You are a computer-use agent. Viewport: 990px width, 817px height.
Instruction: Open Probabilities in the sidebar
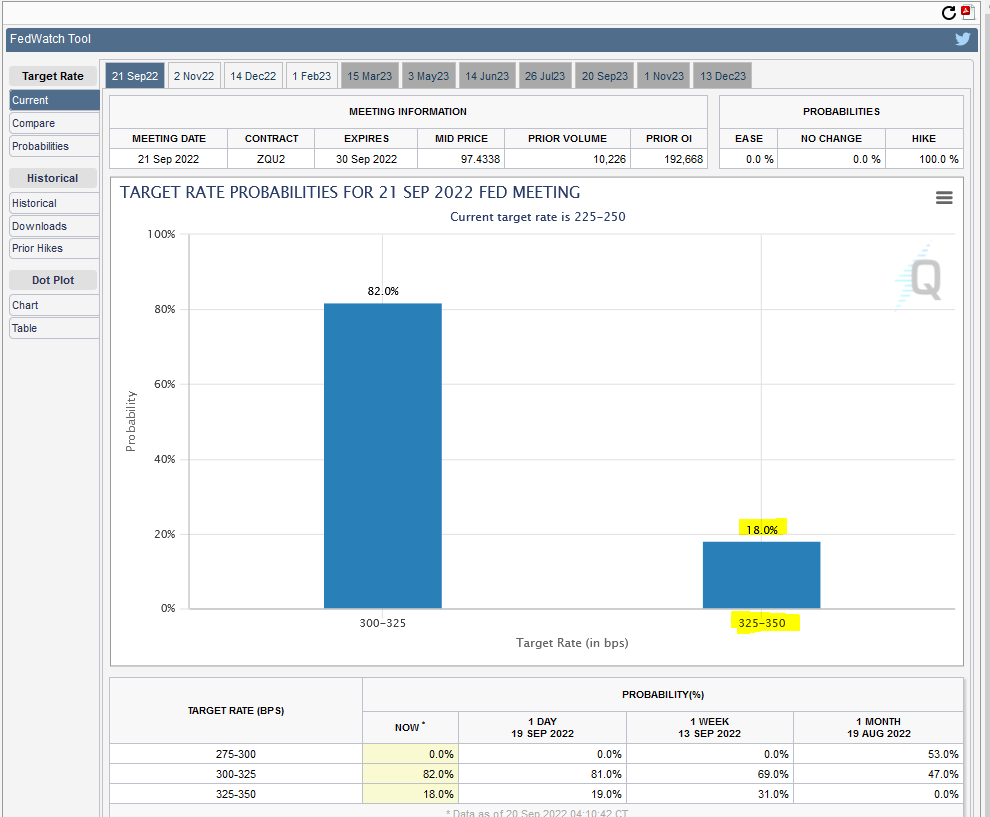pos(54,146)
